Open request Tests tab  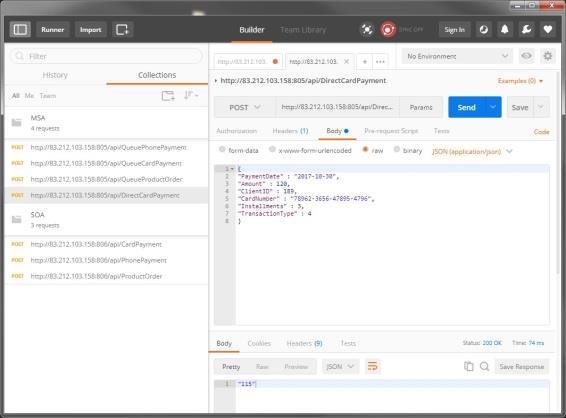(x=441, y=131)
